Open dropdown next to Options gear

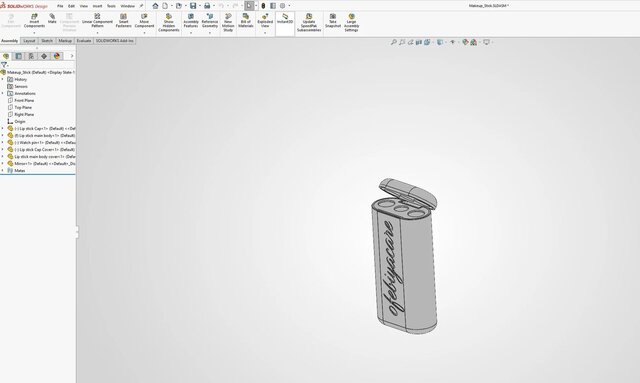(x=289, y=6)
